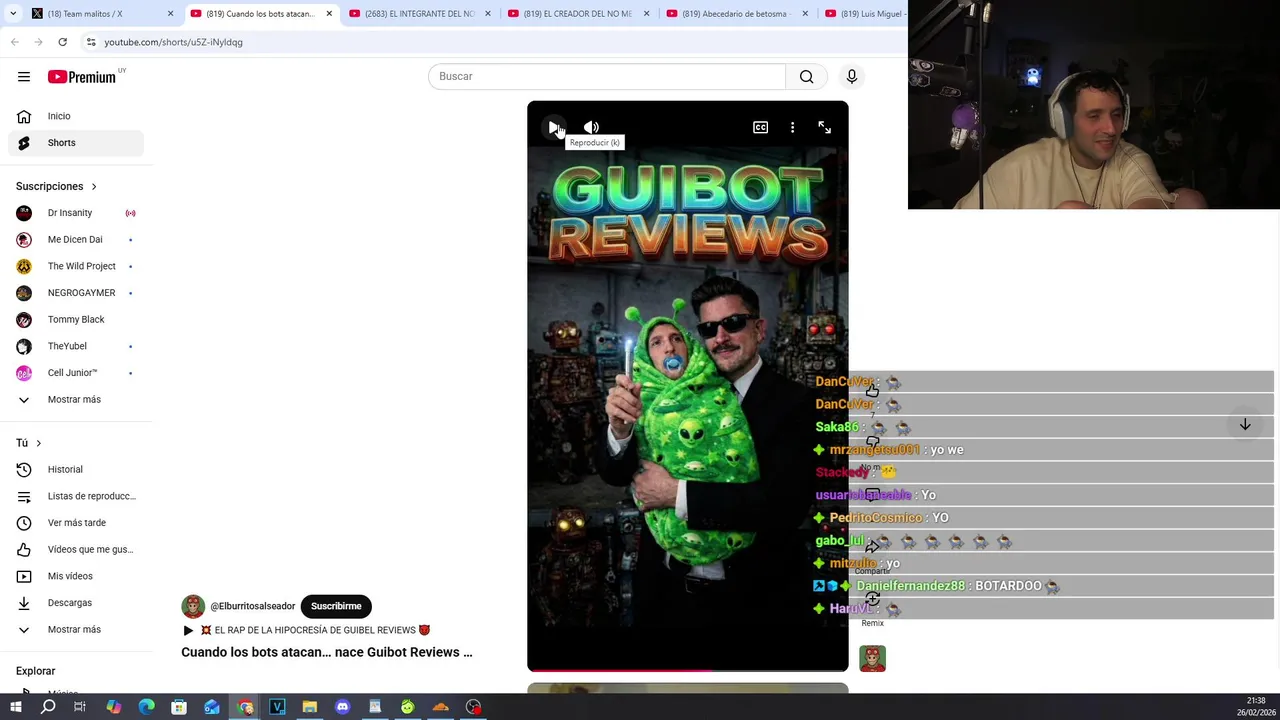The image size is (1280, 720).
Task: Open Historial
Action: tap(76, 470)
